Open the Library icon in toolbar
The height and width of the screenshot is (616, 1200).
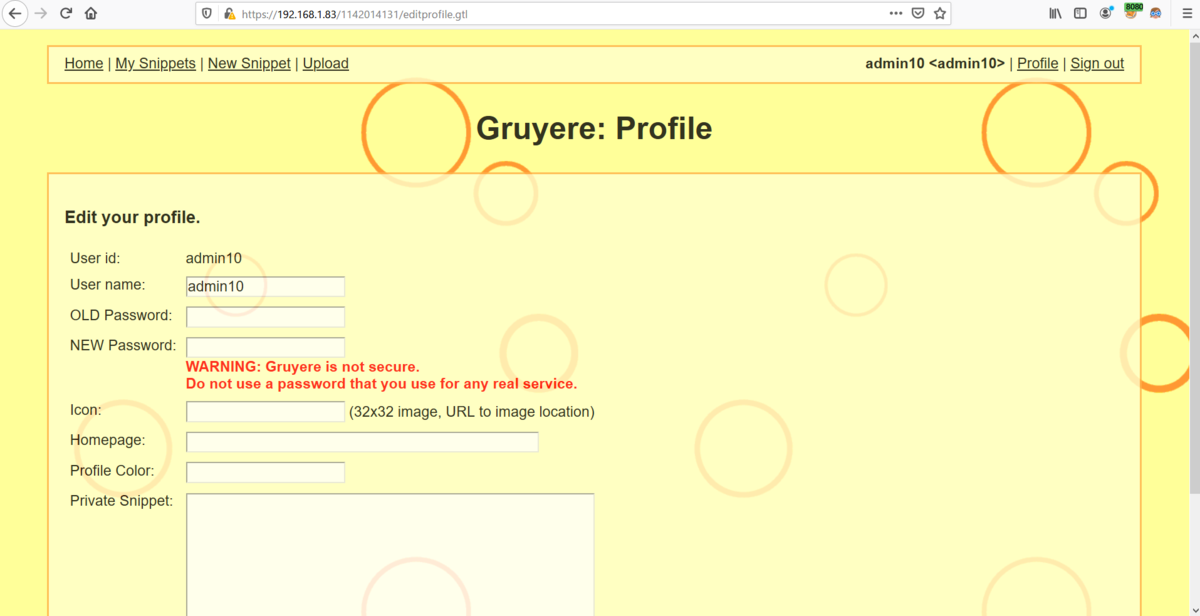coord(1055,14)
